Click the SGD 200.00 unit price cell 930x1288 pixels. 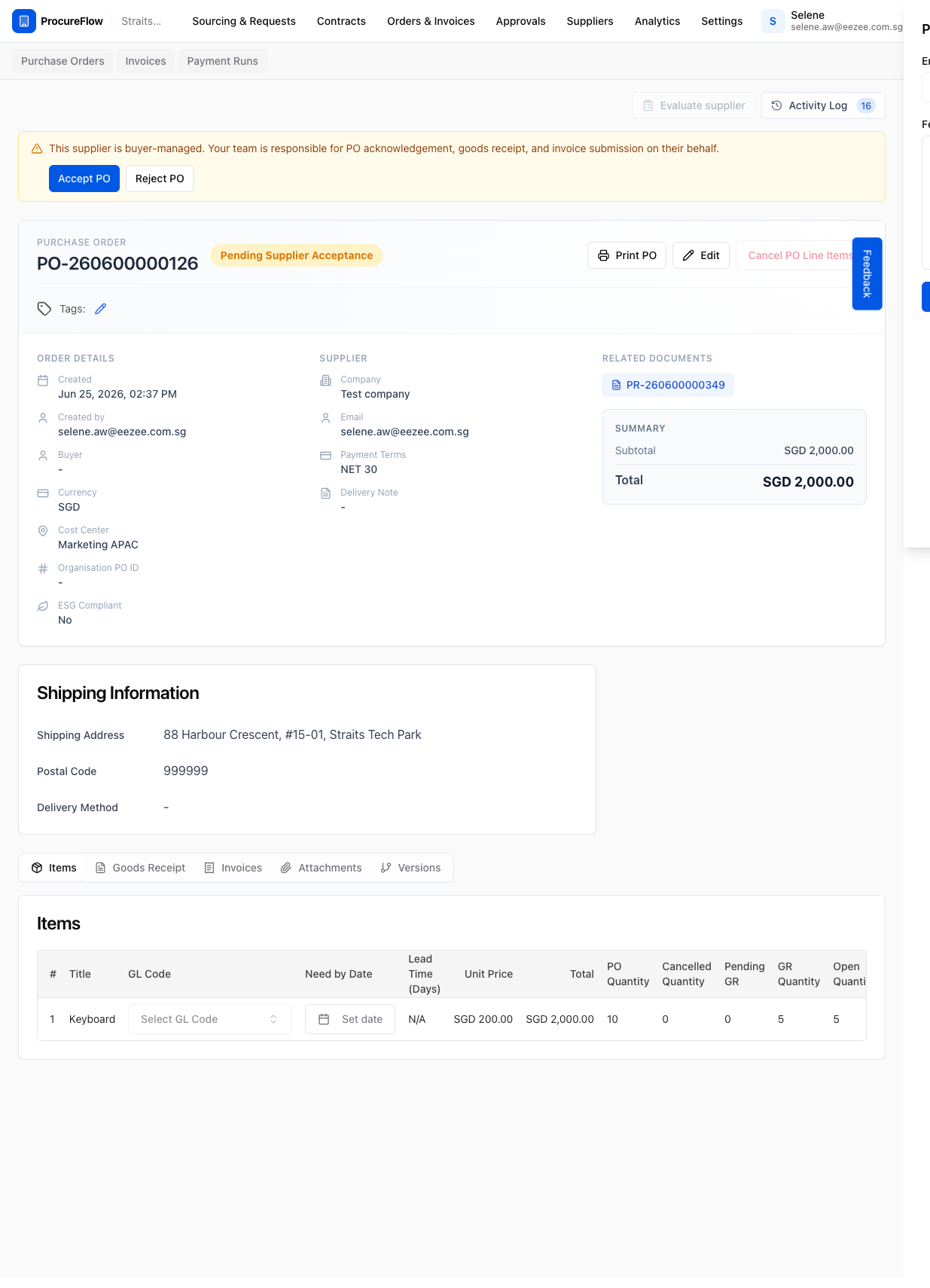click(x=483, y=1019)
